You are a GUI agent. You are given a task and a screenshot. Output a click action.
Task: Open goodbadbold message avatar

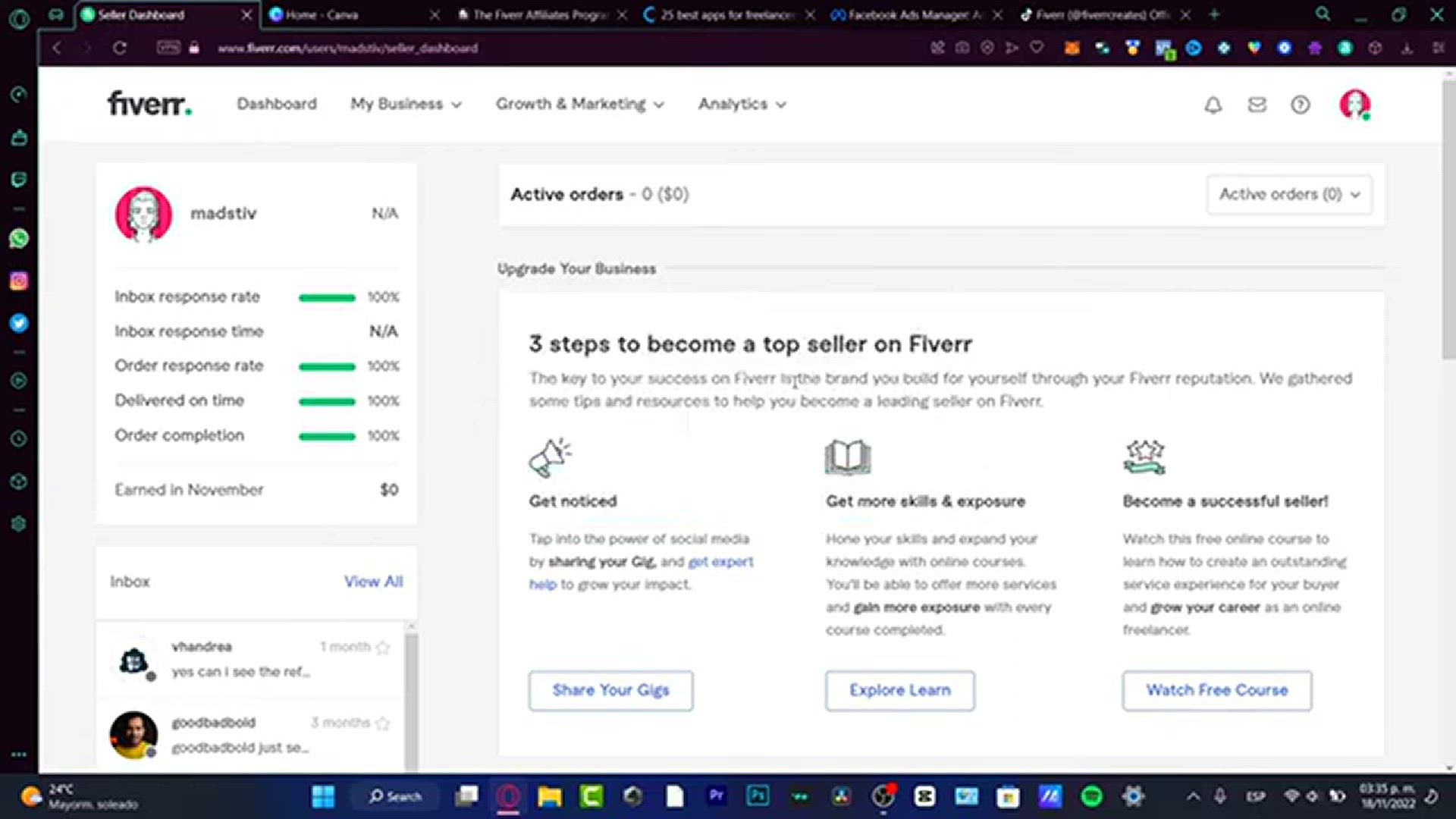(x=133, y=734)
